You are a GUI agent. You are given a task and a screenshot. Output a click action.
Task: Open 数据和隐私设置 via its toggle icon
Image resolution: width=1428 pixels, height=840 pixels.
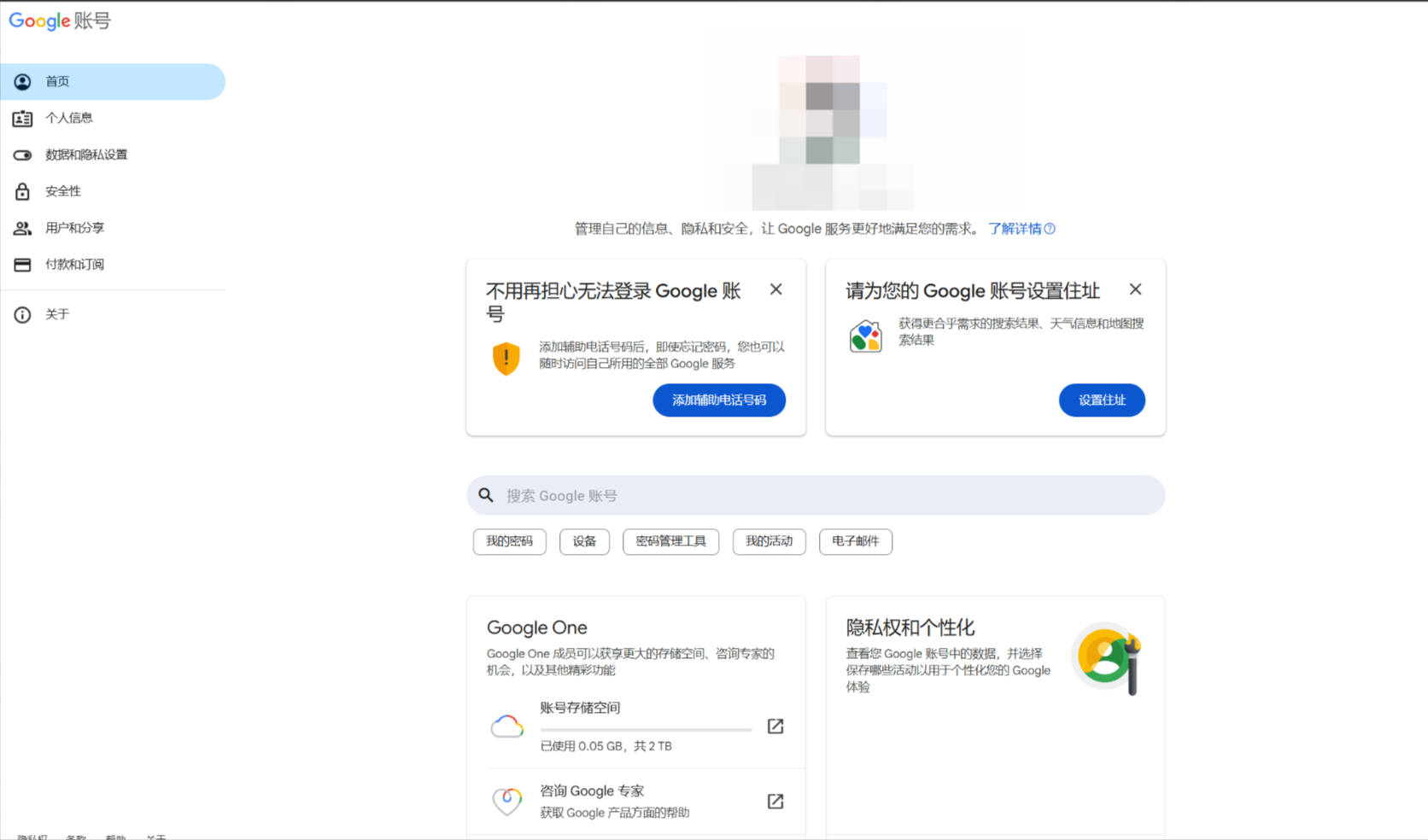[22, 155]
